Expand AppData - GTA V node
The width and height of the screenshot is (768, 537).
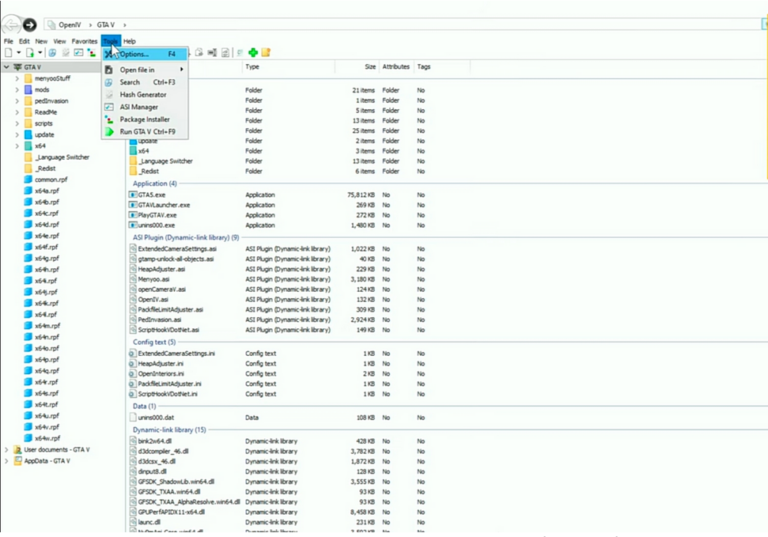click(6, 461)
